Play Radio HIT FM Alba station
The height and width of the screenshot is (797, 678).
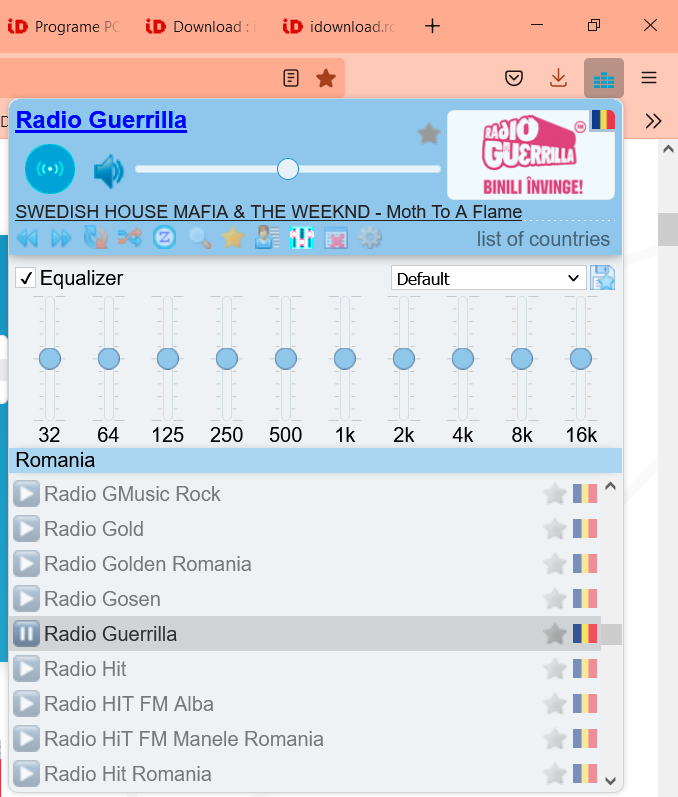click(26, 704)
